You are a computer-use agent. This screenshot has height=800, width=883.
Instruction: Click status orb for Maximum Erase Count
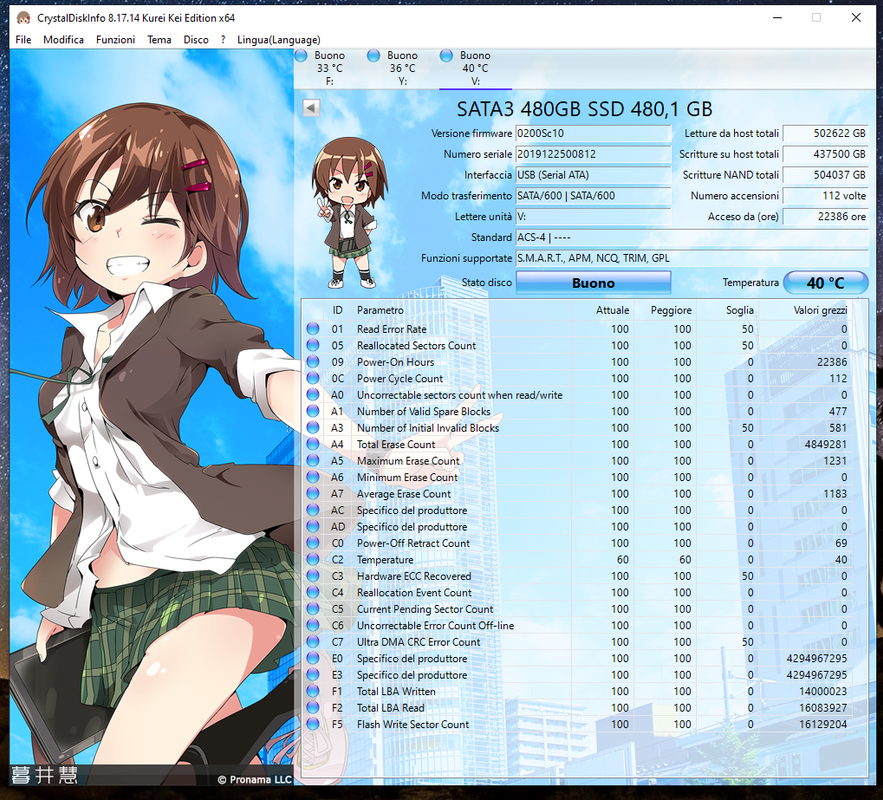coord(313,461)
